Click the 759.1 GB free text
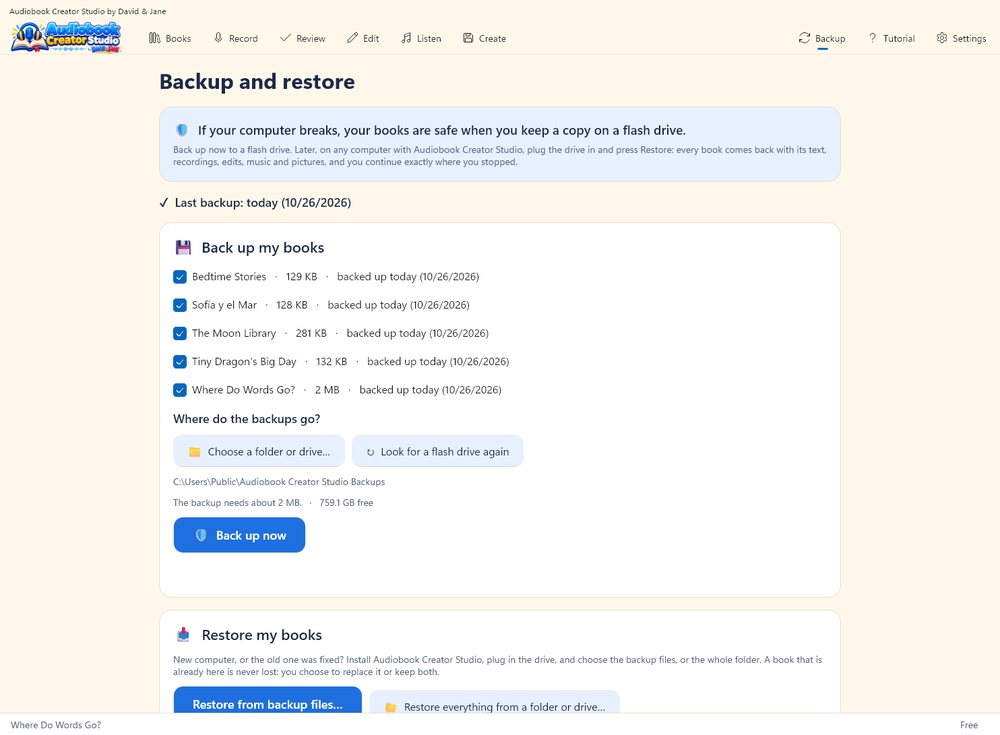The image size is (1000, 735). [346, 503]
